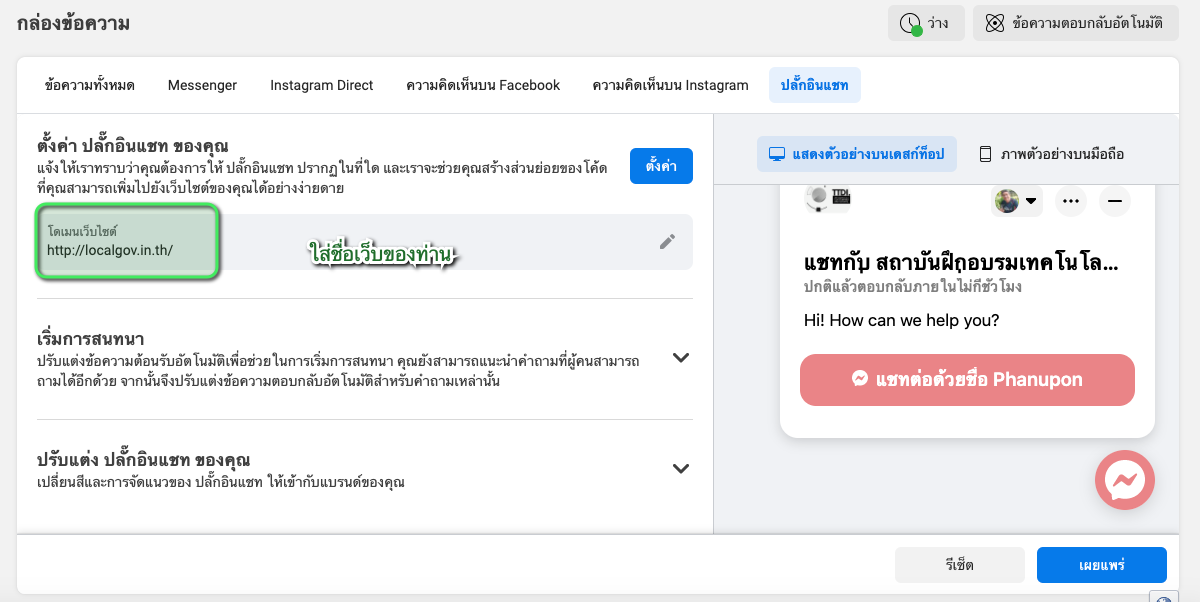Click the pencil edit icon for website domain
The height and width of the screenshot is (602, 1200).
click(667, 241)
